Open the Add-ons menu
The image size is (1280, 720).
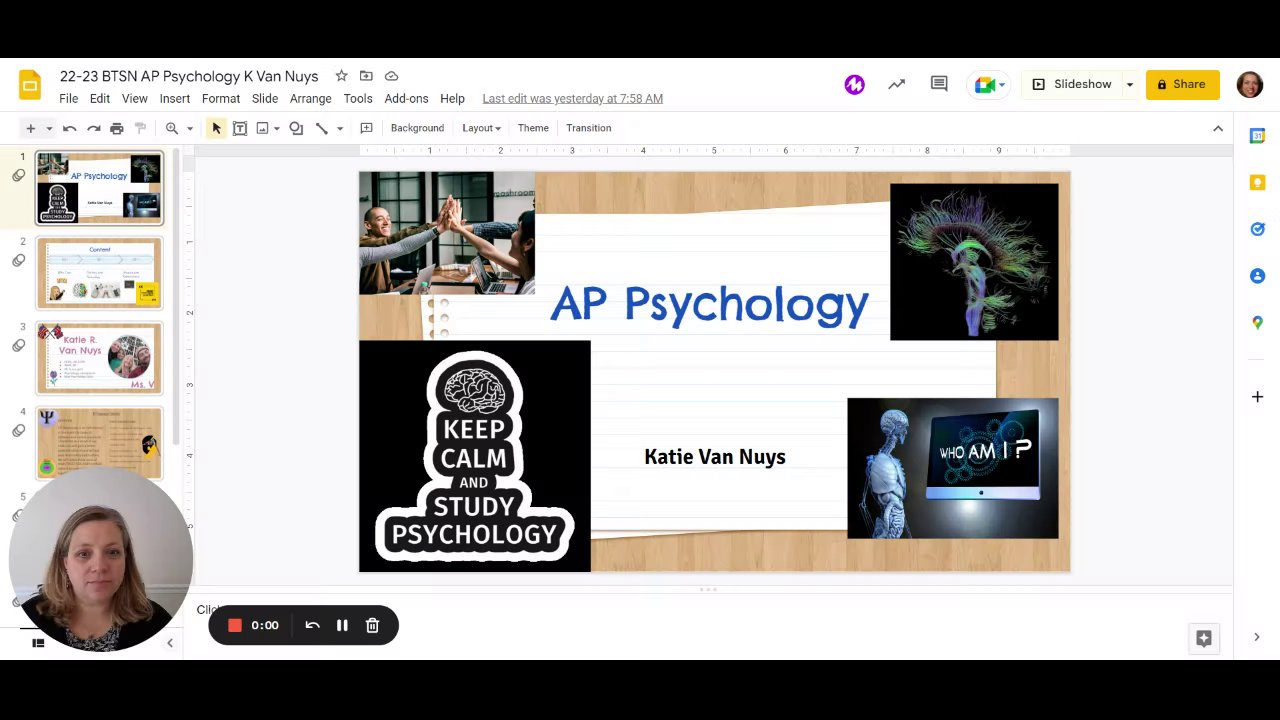tap(406, 99)
